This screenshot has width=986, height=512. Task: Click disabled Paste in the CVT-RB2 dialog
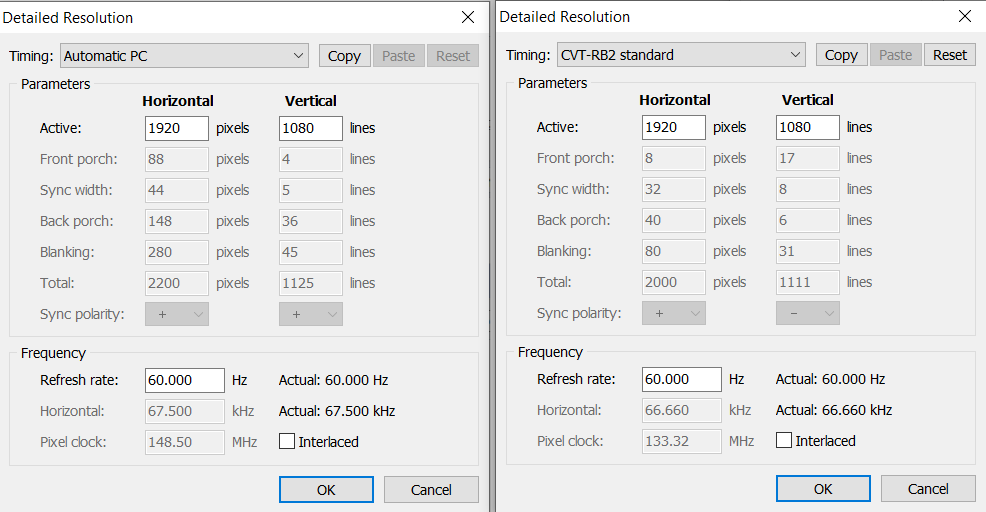tap(895, 55)
